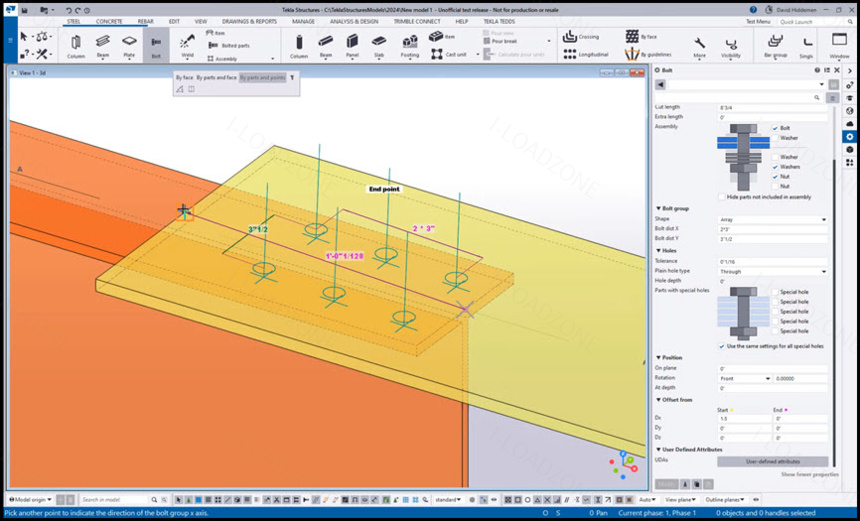
Task: Check the first Special hole checkbox
Action: pos(776,292)
